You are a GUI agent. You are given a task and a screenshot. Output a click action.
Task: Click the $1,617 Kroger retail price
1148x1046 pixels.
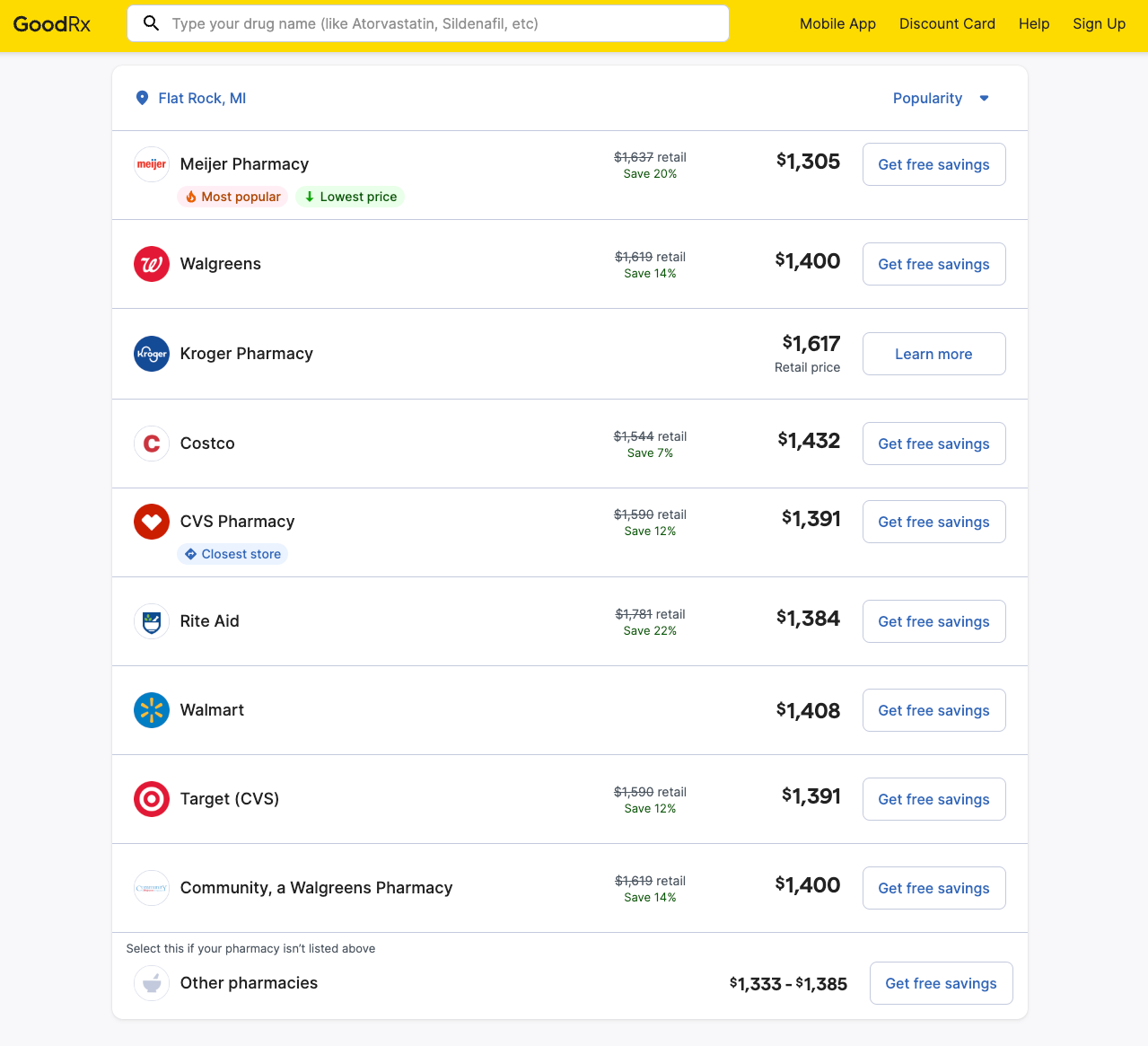click(x=811, y=344)
